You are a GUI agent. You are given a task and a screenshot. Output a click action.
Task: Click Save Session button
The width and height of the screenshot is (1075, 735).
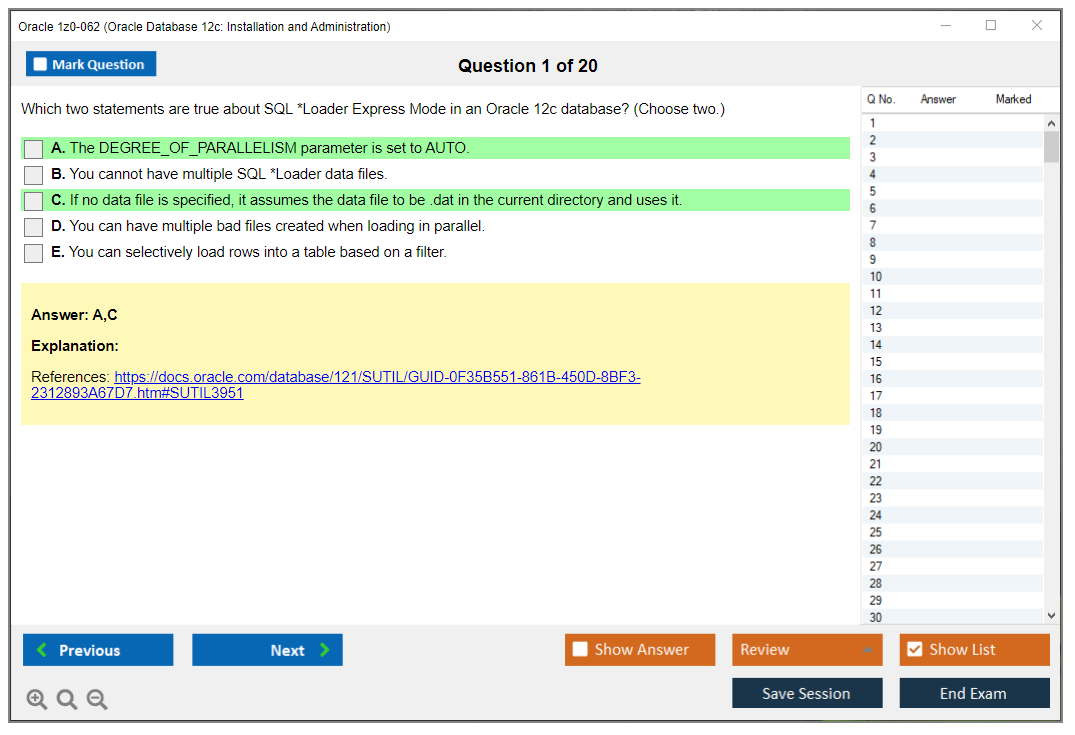coord(806,693)
